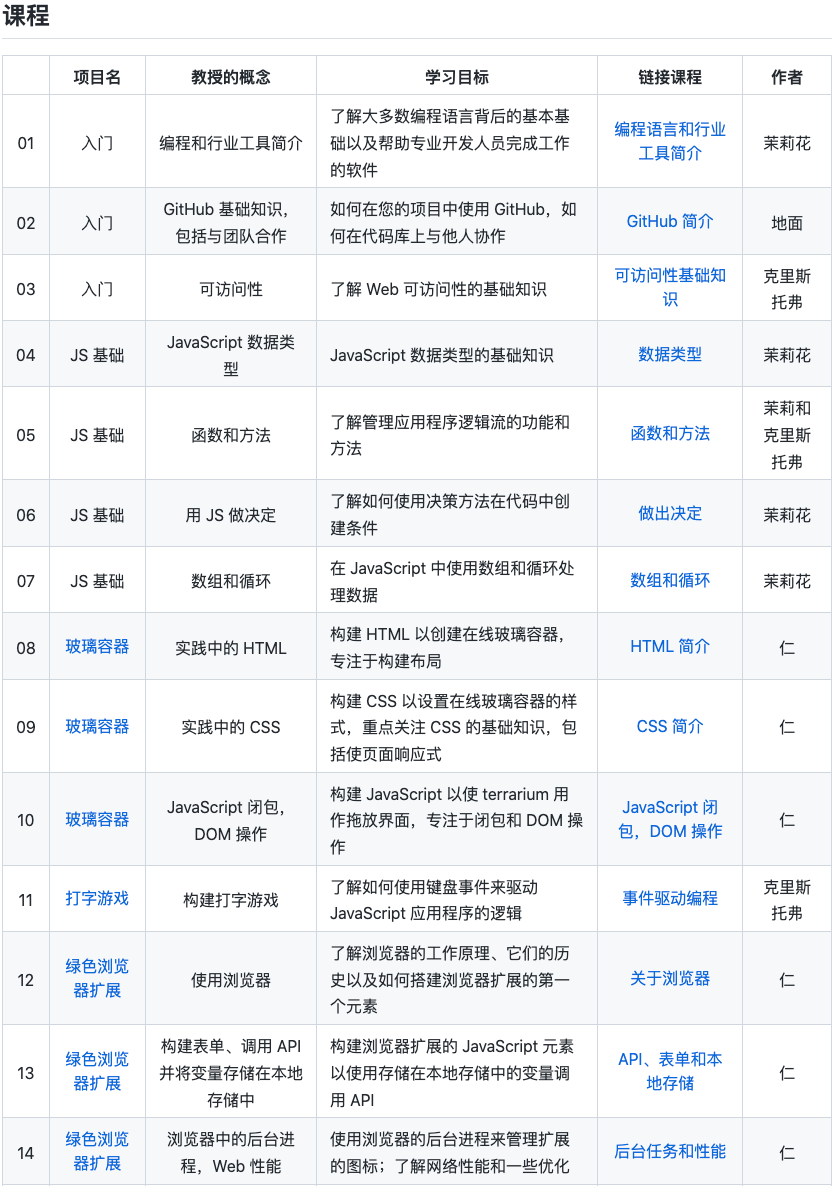Click the 实践中的 HTML concept cell
836x1186 pixels.
click(x=231, y=648)
